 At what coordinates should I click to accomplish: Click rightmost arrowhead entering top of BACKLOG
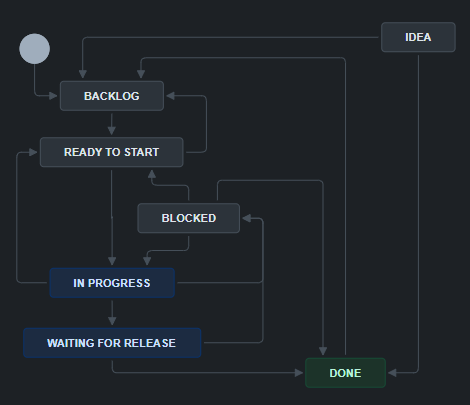[x=141, y=74]
